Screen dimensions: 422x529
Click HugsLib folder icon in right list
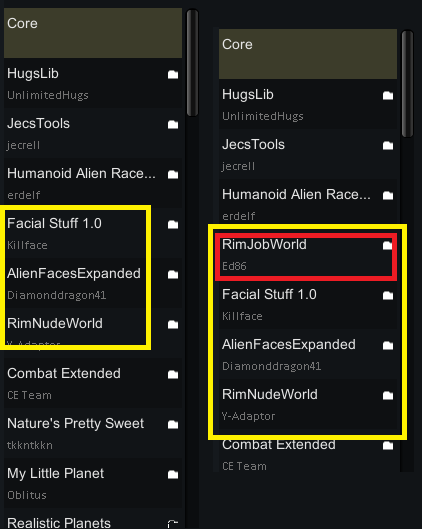(388, 95)
